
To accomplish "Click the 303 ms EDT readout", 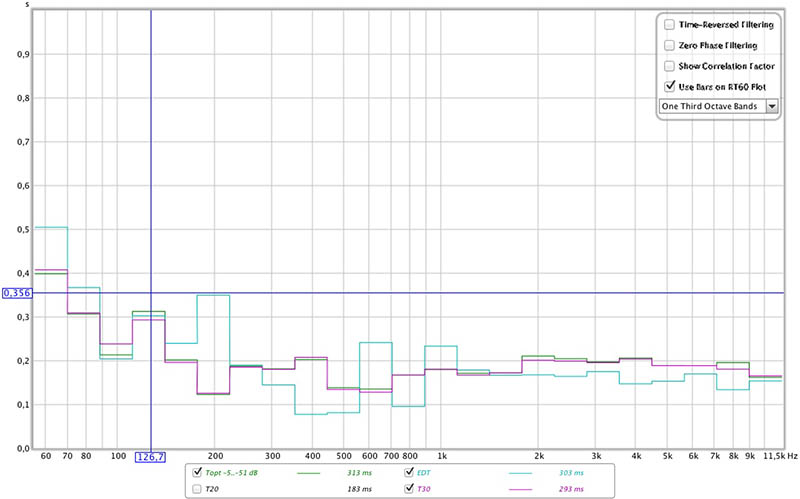I will 570,471.
